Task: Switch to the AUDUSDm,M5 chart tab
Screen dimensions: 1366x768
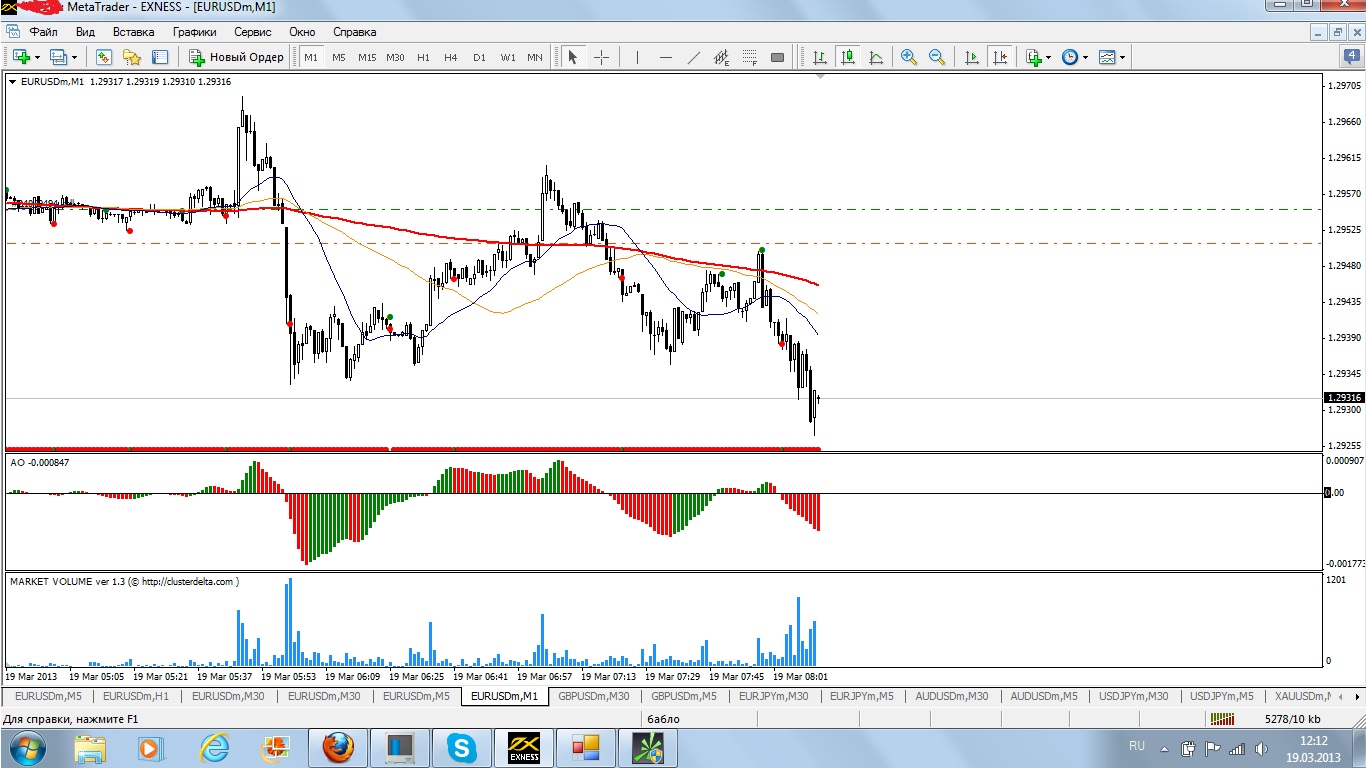Action: point(1044,696)
